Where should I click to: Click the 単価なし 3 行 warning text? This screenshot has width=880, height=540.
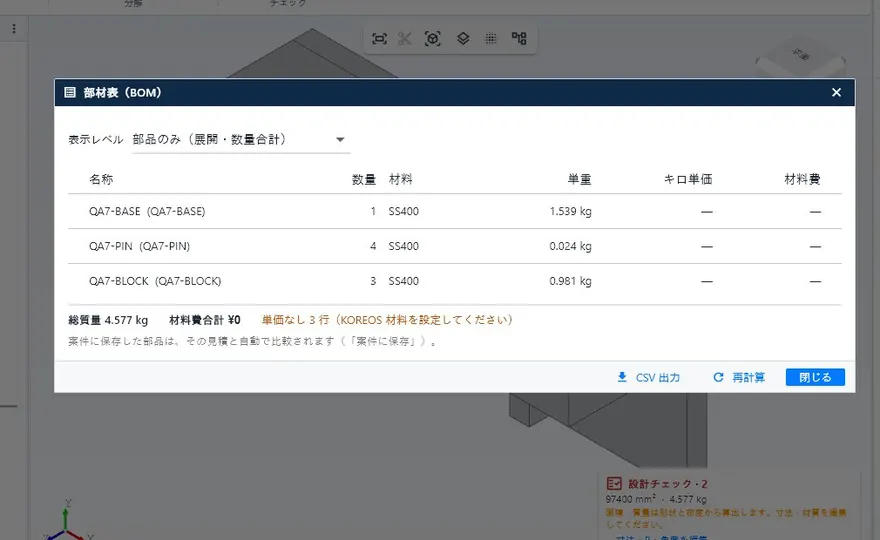pos(387,320)
